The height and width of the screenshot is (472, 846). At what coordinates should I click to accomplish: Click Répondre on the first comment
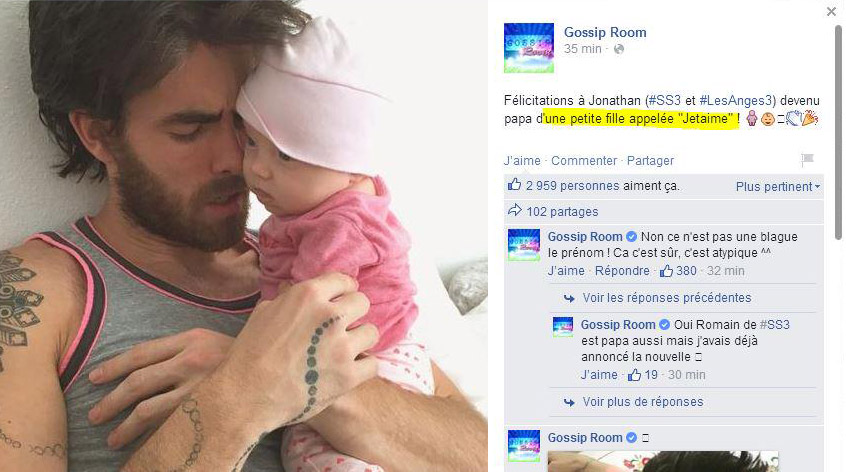pyautogui.click(x=622, y=271)
